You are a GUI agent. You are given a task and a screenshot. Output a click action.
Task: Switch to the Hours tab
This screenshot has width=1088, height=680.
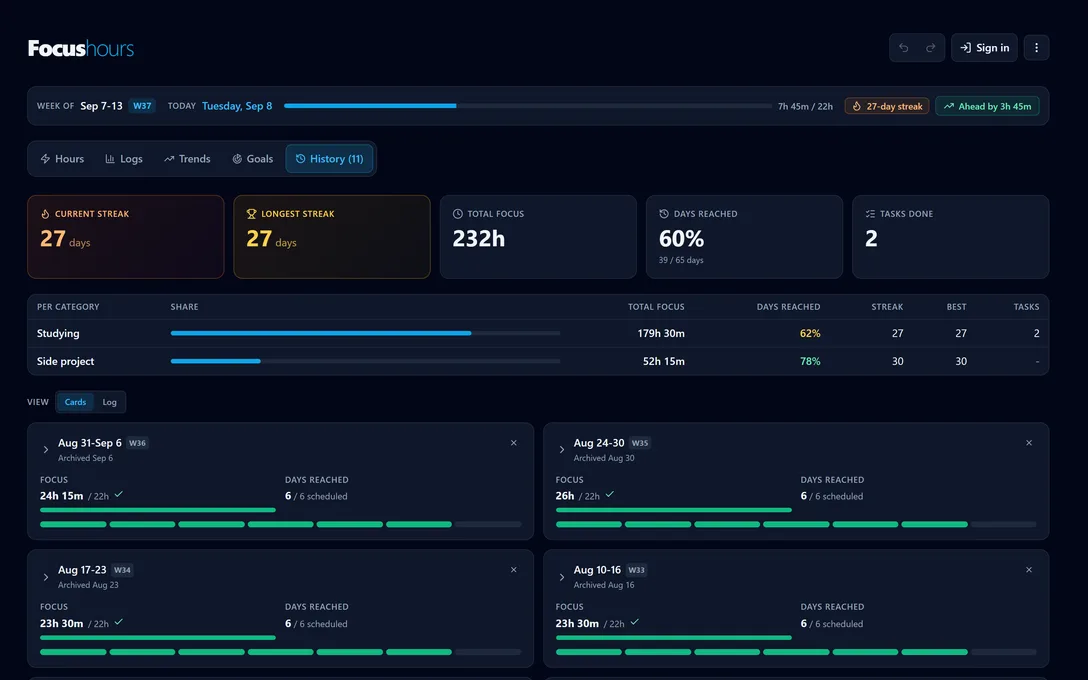pyautogui.click(x=62, y=159)
